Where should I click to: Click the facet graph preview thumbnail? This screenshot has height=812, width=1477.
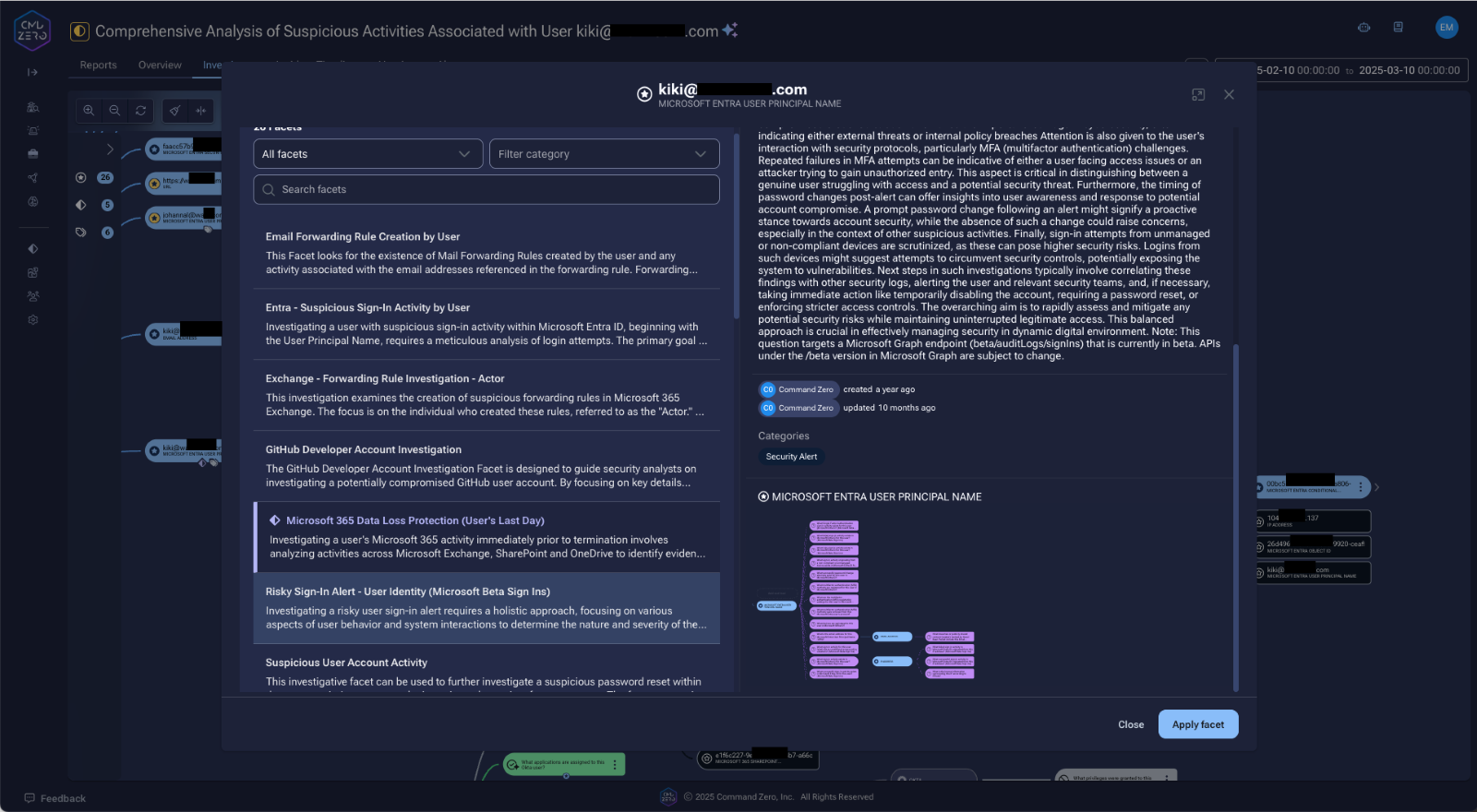pos(865,601)
